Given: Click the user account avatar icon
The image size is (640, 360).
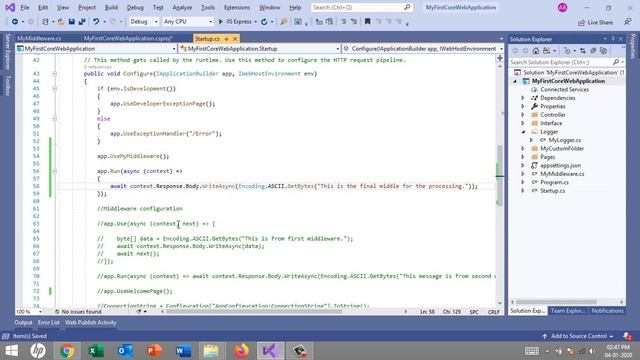Looking at the screenshot, I should point(562,7).
